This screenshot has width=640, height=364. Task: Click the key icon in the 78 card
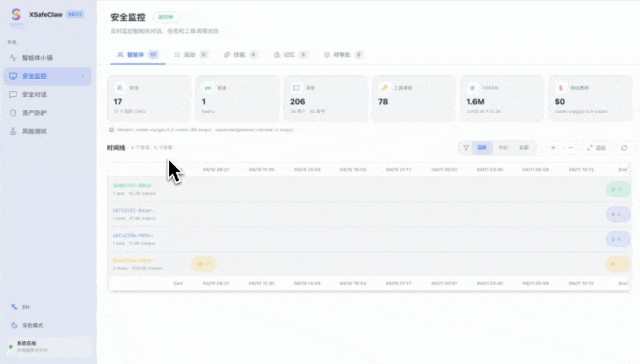[x=384, y=88]
